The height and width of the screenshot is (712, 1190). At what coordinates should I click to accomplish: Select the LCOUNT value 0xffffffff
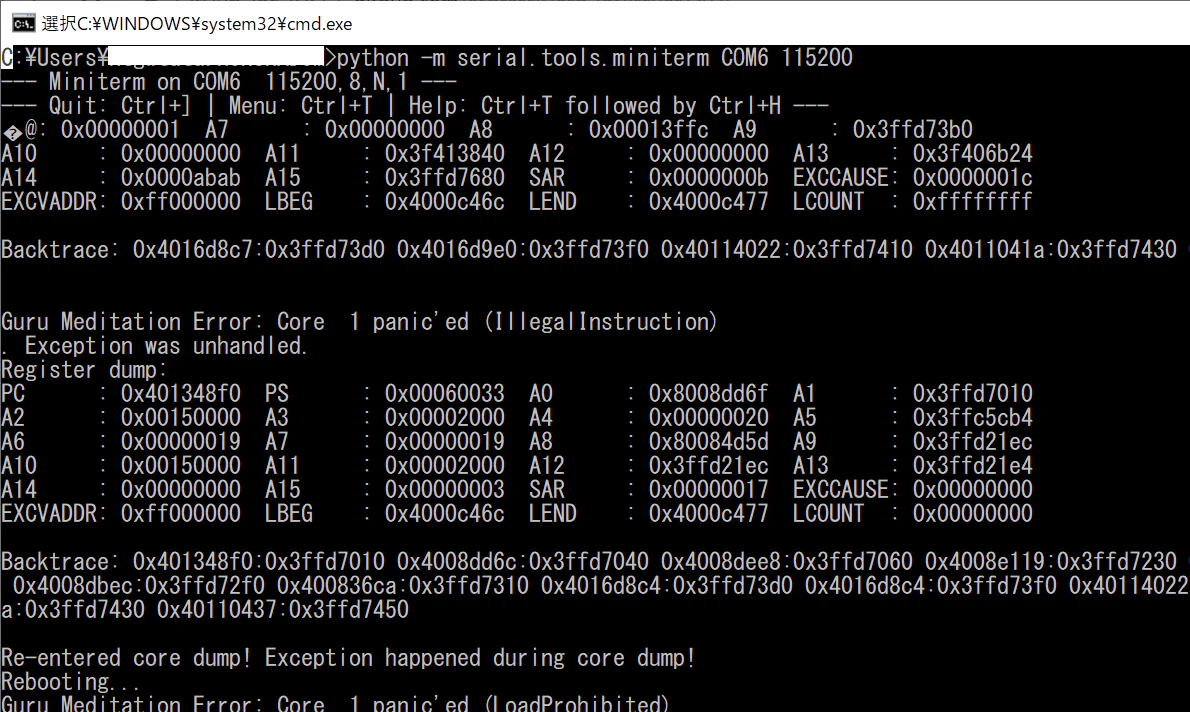[x=972, y=202]
